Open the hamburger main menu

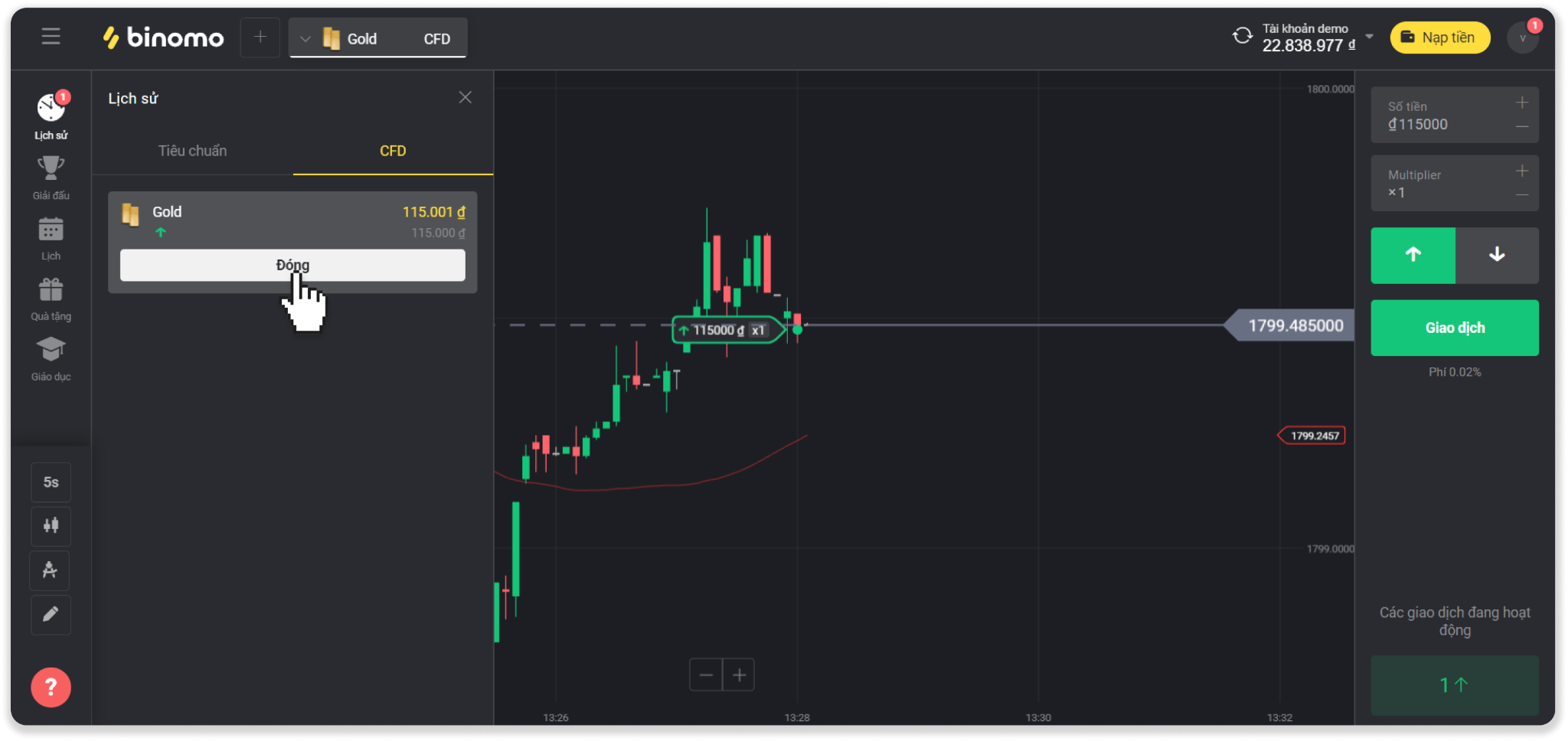coord(51,37)
